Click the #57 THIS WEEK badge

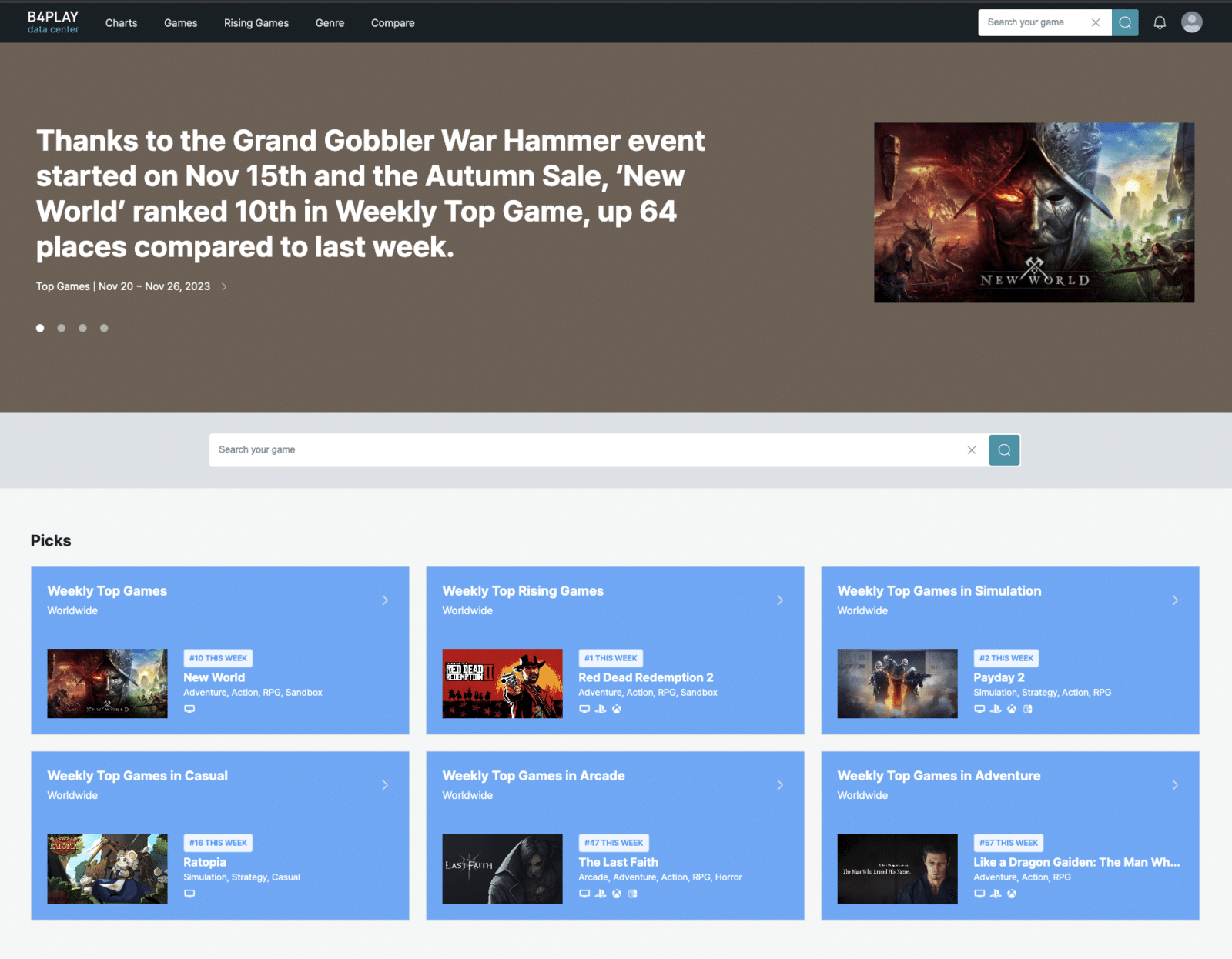point(1009,843)
